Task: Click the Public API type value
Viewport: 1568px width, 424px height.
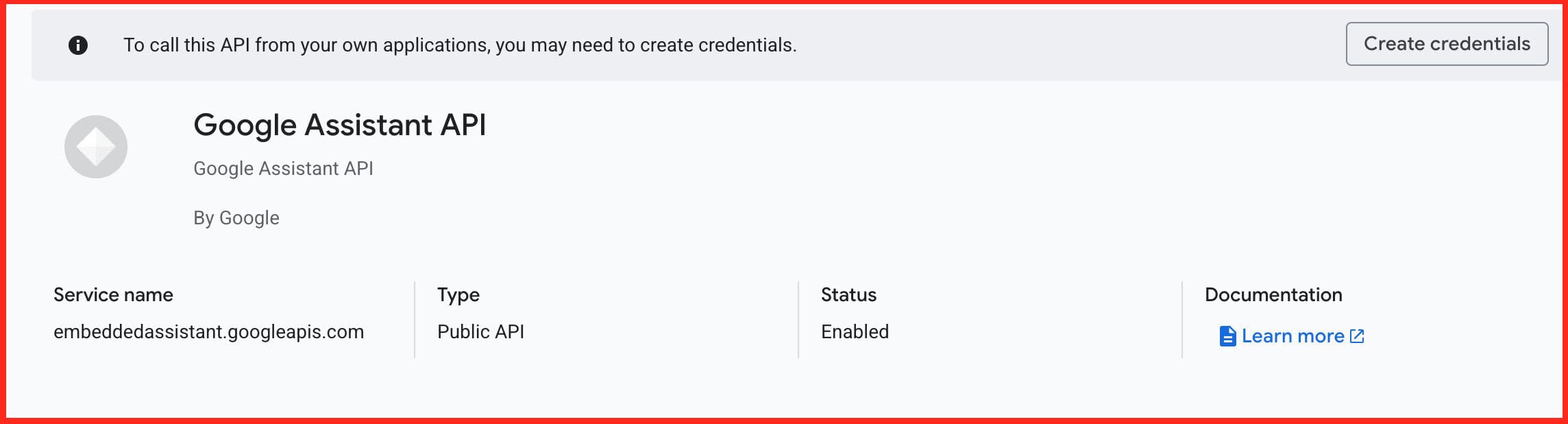Action: click(x=480, y=332)
